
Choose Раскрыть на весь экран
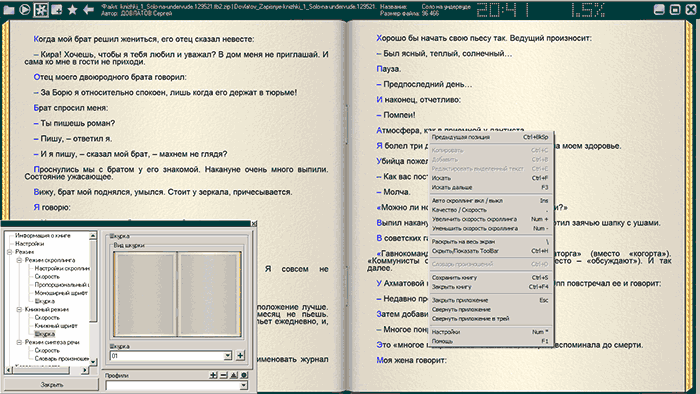click(x=490, y=241)
